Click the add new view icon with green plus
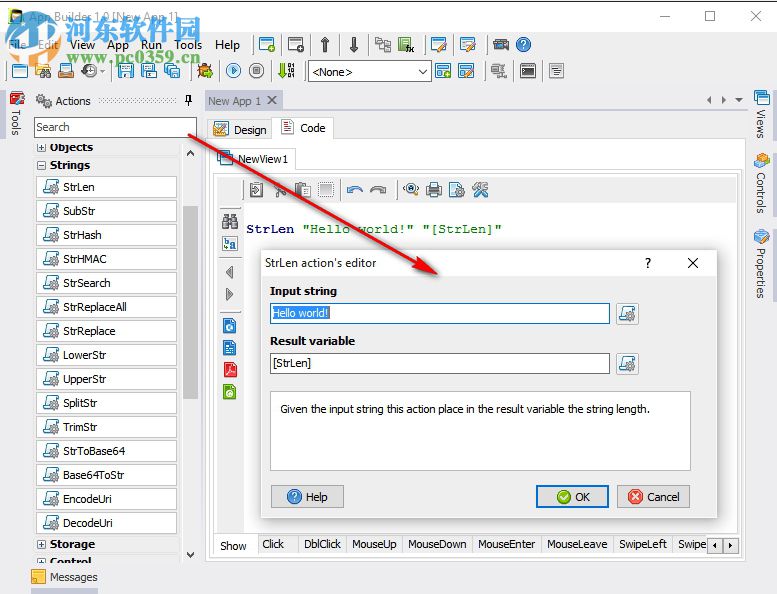777x594 pixels. [x=267, y=45]
